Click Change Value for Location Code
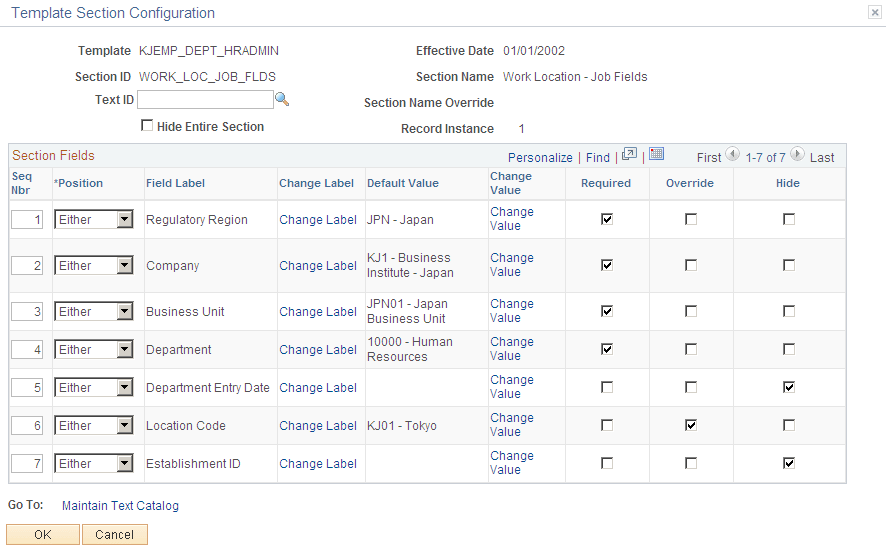 512,424
